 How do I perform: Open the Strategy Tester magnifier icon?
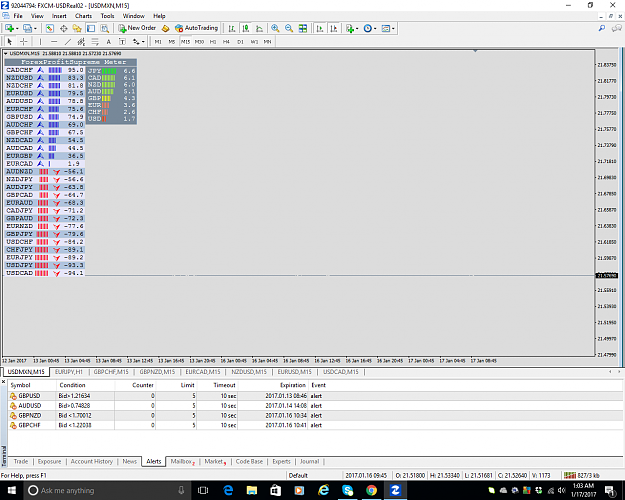click(104, 28)
